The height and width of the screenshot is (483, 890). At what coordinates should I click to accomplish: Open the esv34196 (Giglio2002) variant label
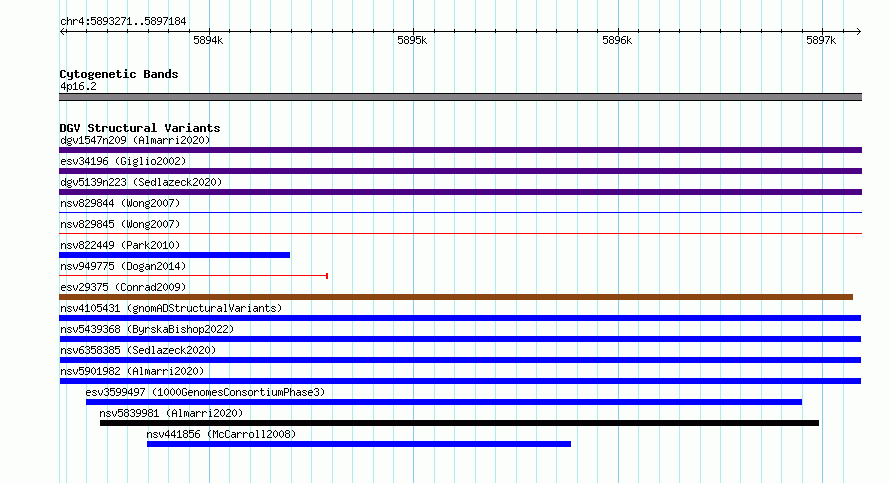coord(123,161)
